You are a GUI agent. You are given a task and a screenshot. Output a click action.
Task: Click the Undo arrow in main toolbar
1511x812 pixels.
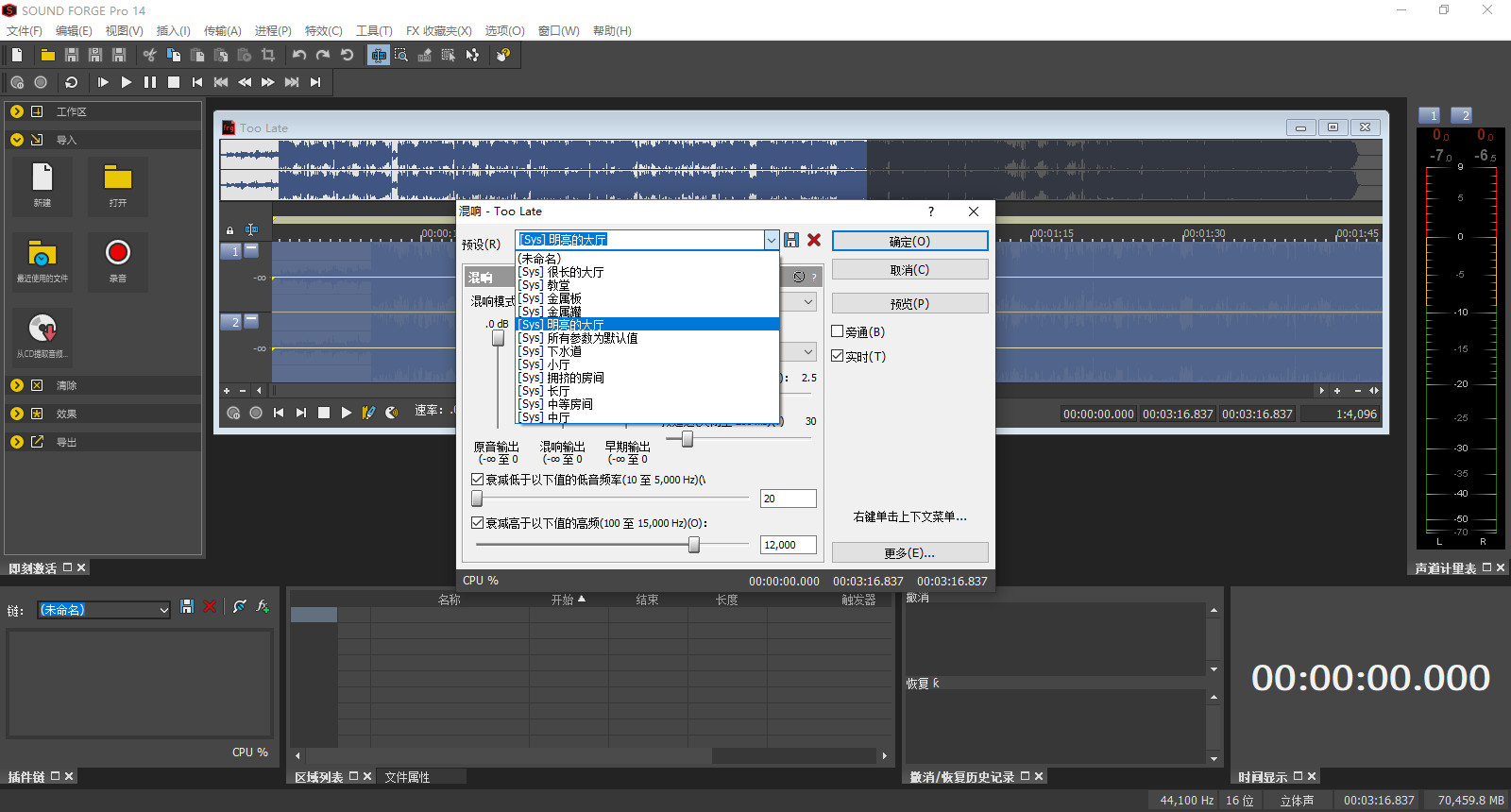click(x=299, y=55)
